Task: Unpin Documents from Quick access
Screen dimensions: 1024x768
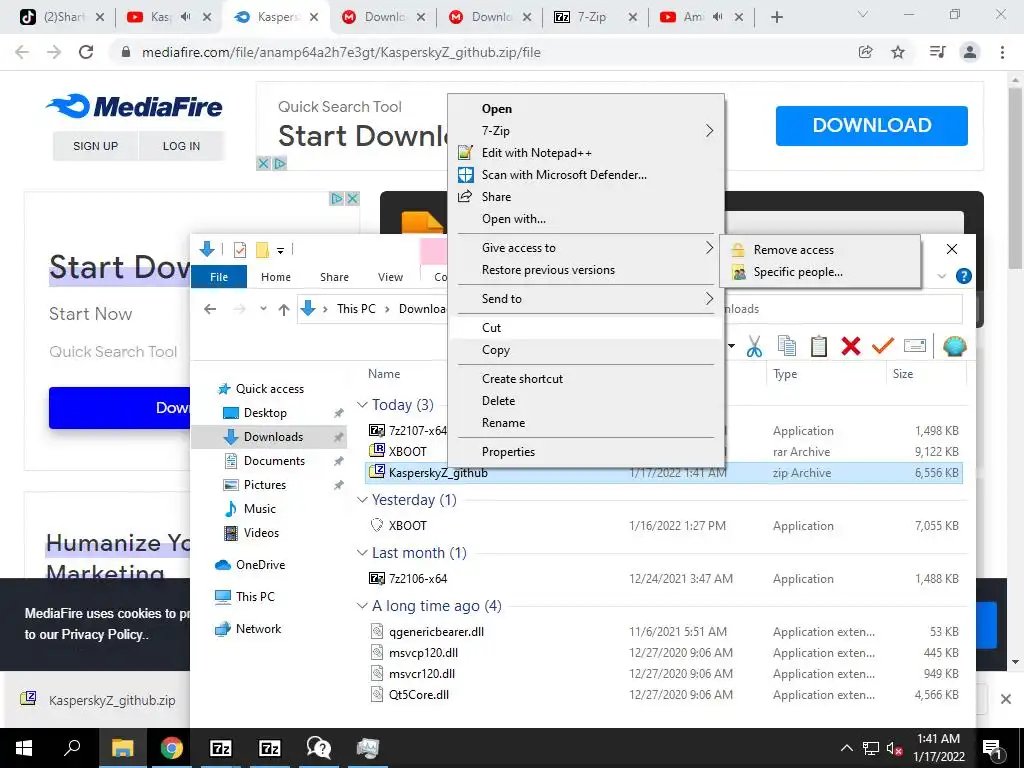Action: pyautogui.click(x=338, y=461)
